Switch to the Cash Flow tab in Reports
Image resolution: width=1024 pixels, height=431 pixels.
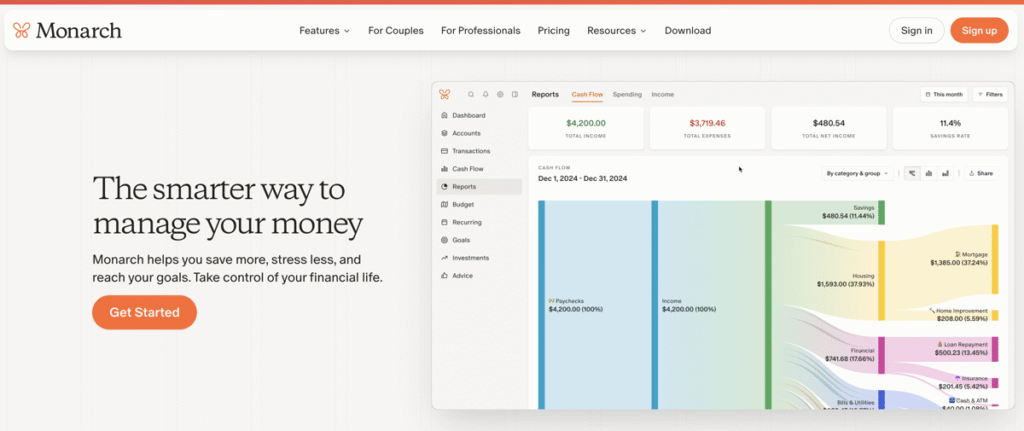tap(587, 95)
